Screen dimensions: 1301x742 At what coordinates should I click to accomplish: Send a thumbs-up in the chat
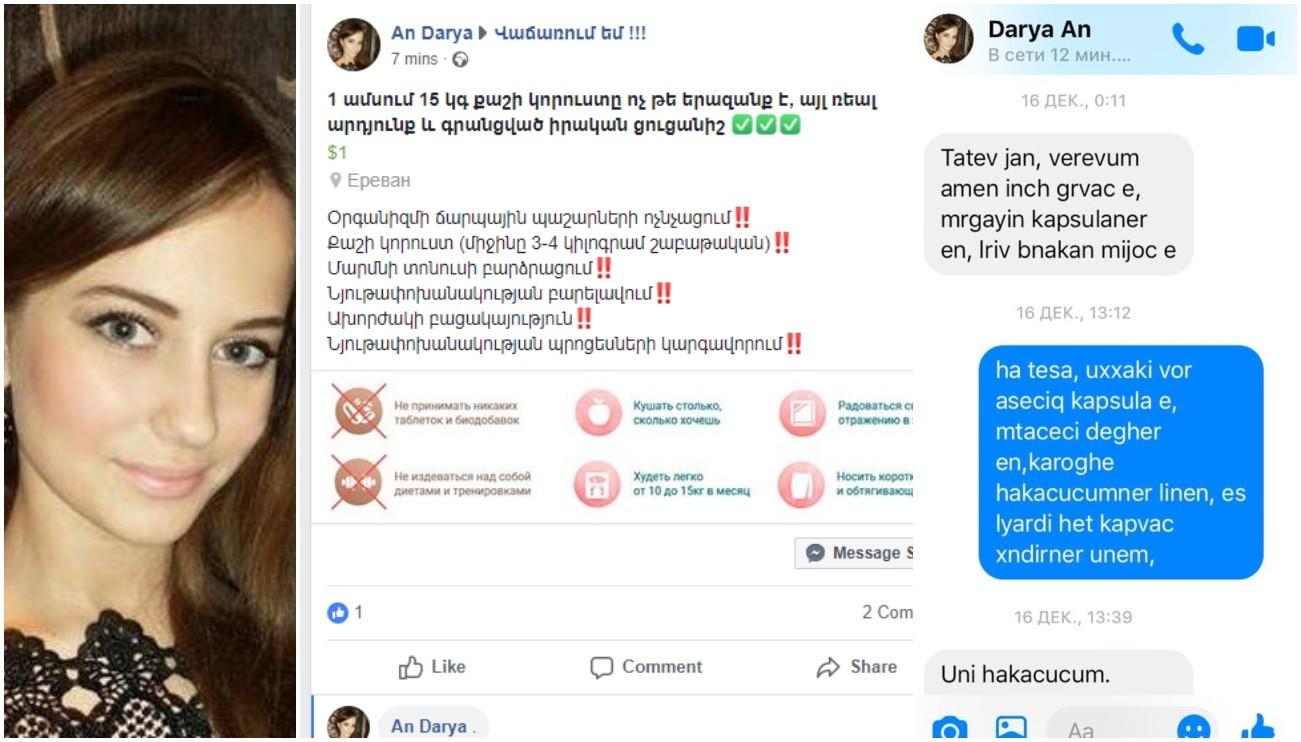(1257, 727)
